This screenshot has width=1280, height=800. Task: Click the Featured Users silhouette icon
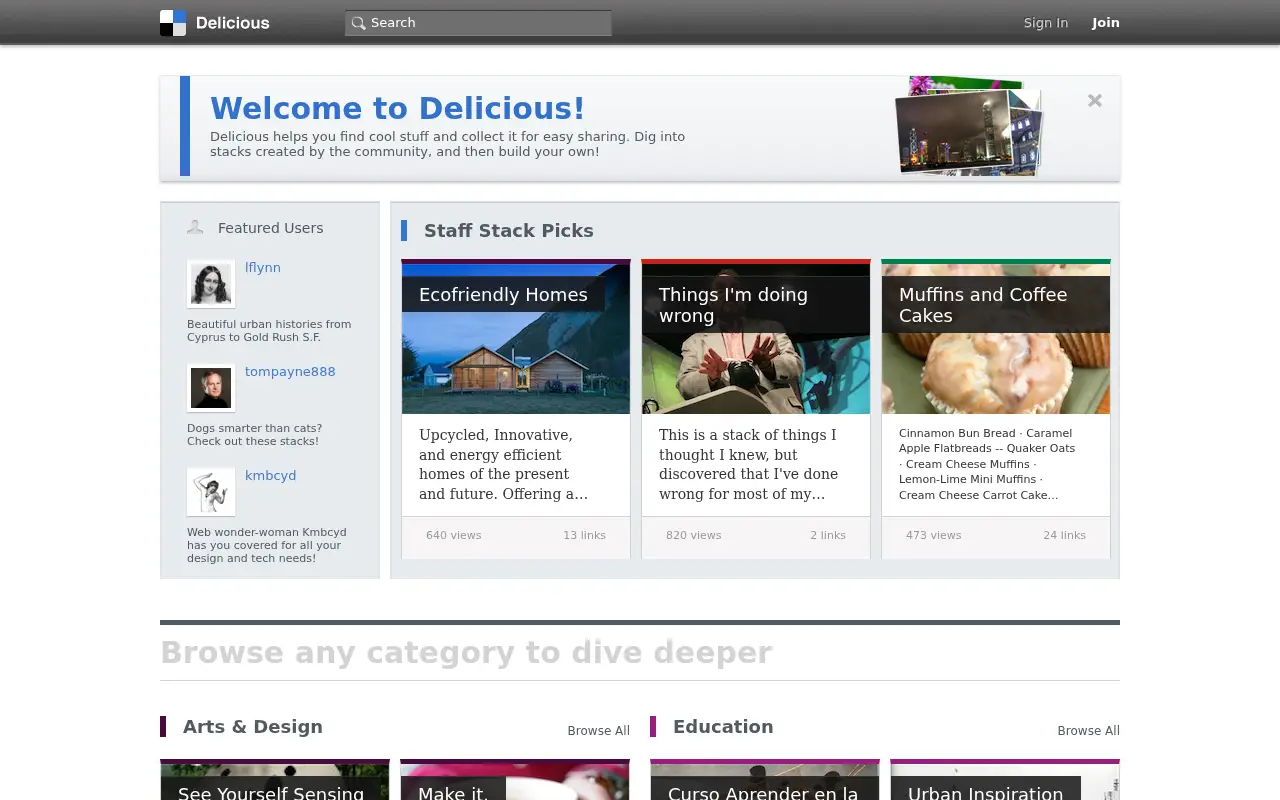(x=195, y=228)
